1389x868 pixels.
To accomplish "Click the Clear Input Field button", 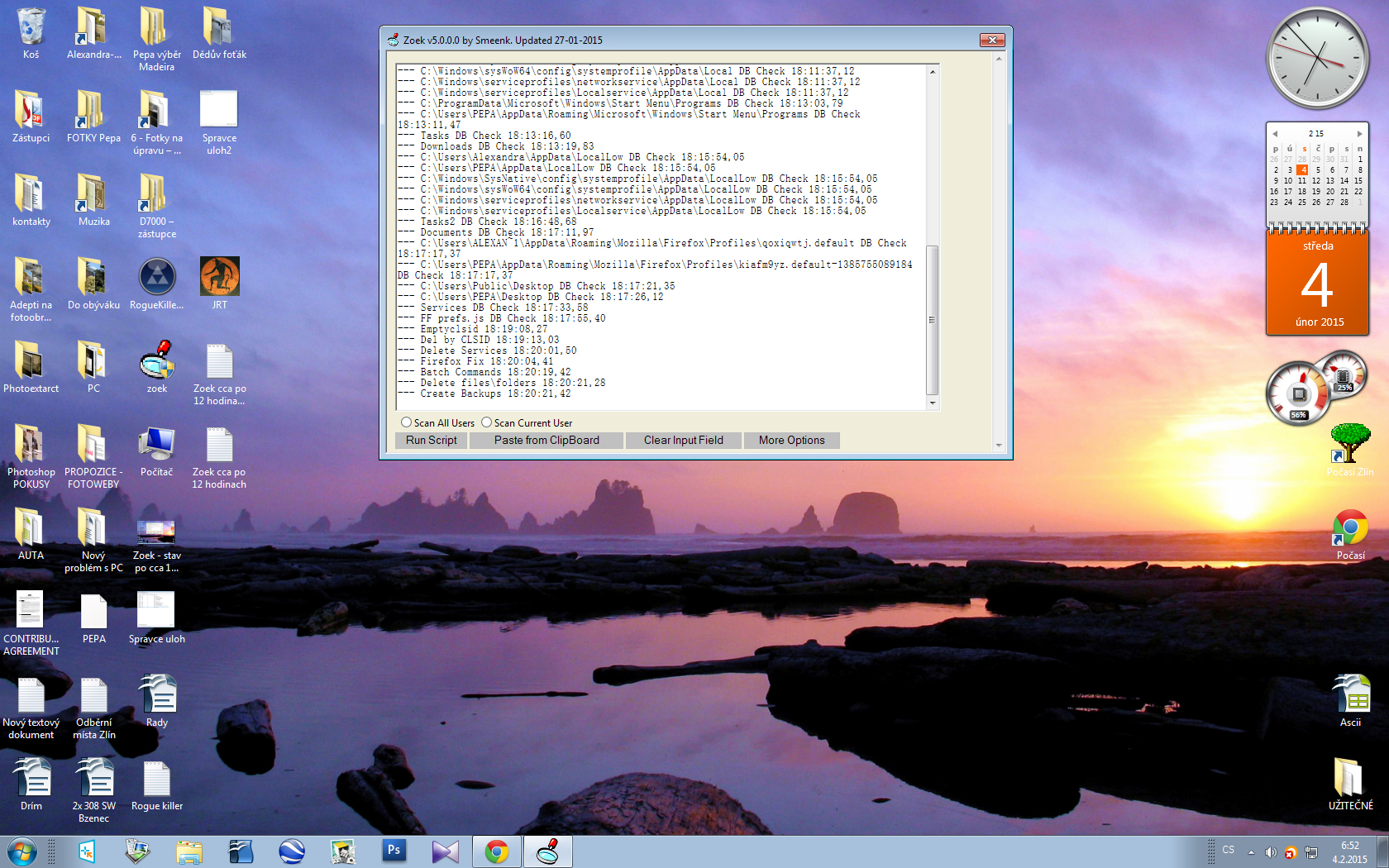I will click(683, 441).
